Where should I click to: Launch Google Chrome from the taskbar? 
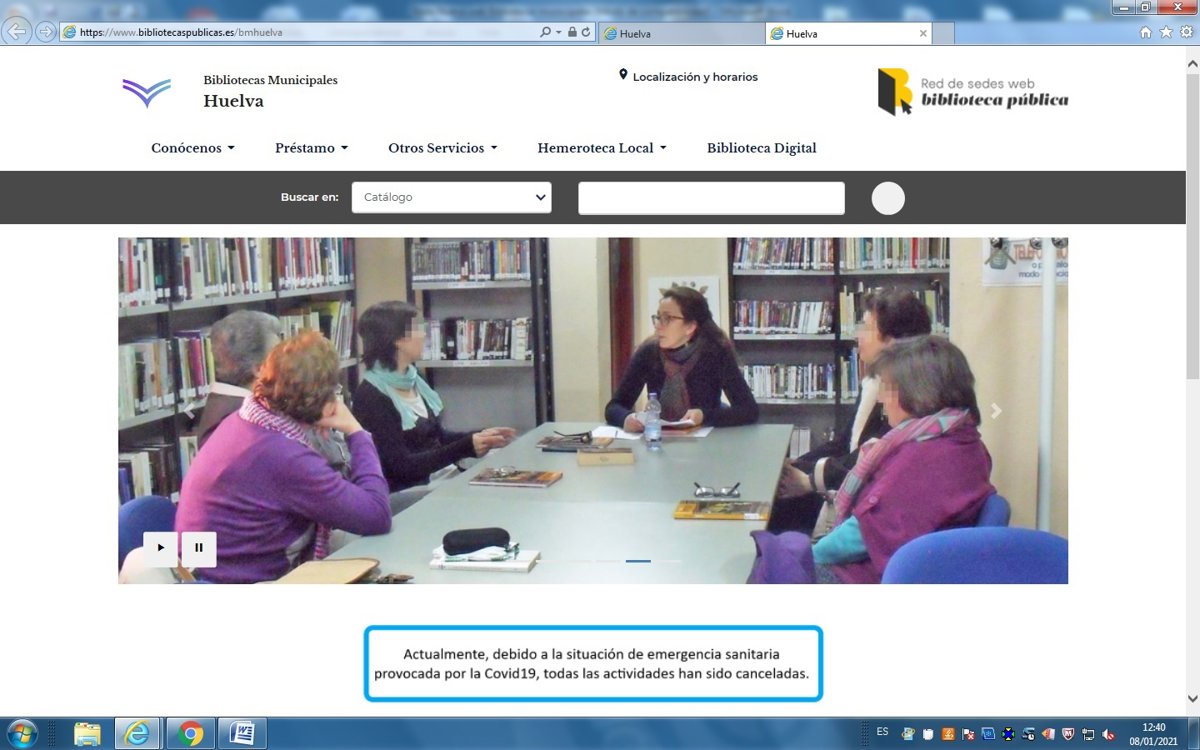coord(190,734)
